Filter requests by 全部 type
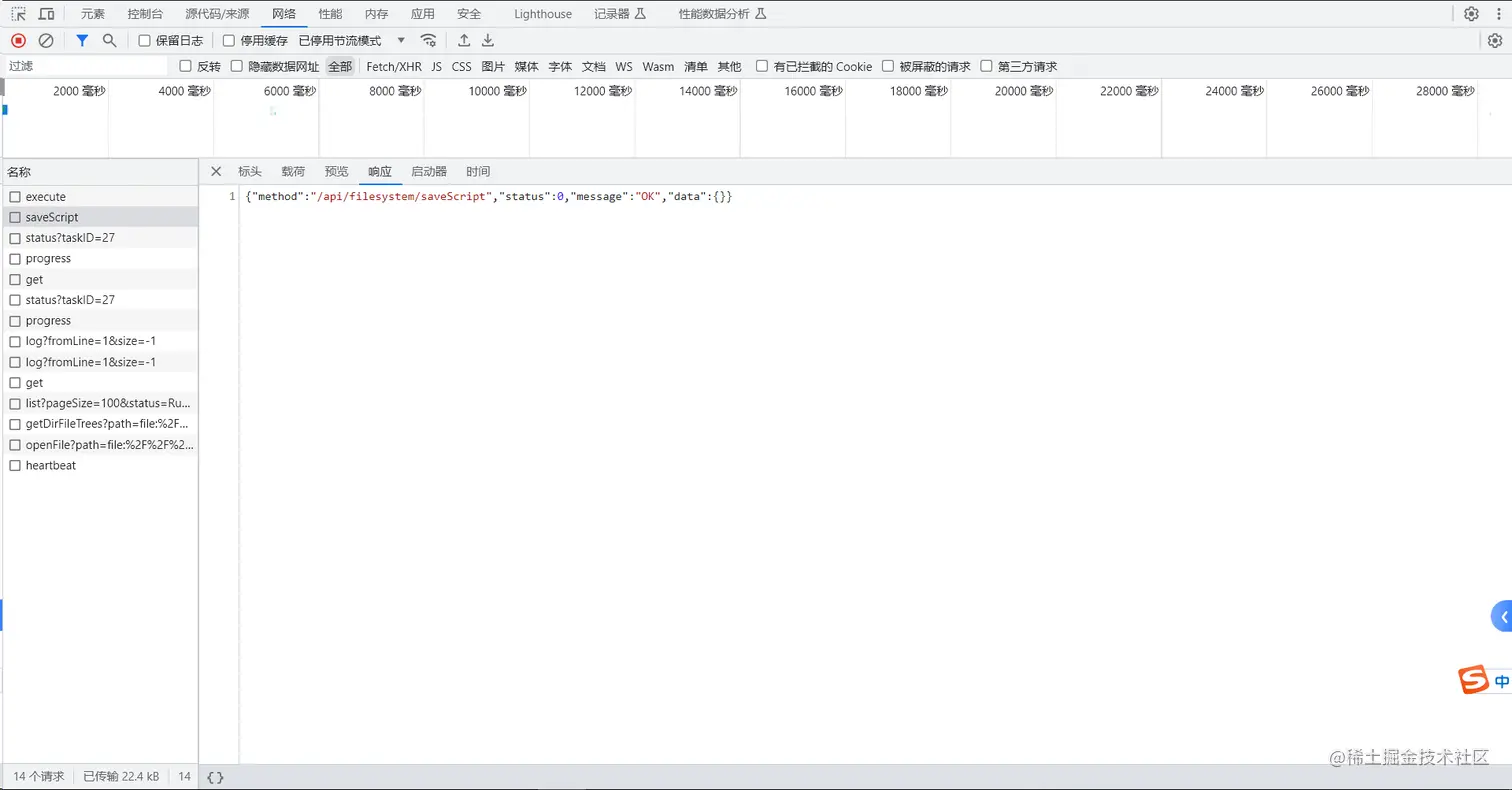The width and height of the screenshot is (1512, 790). pos(340,66)
